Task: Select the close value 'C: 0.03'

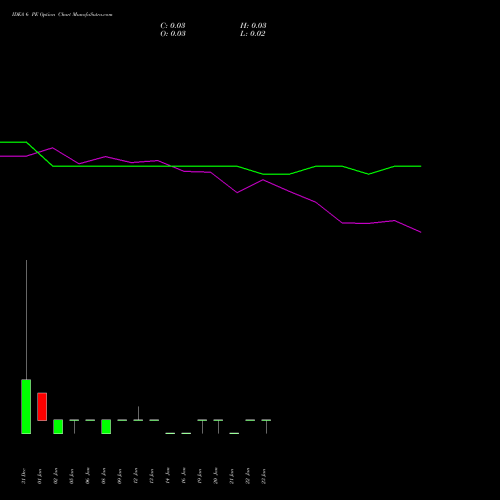Action: pyautogui.click(x=173, y=26)
